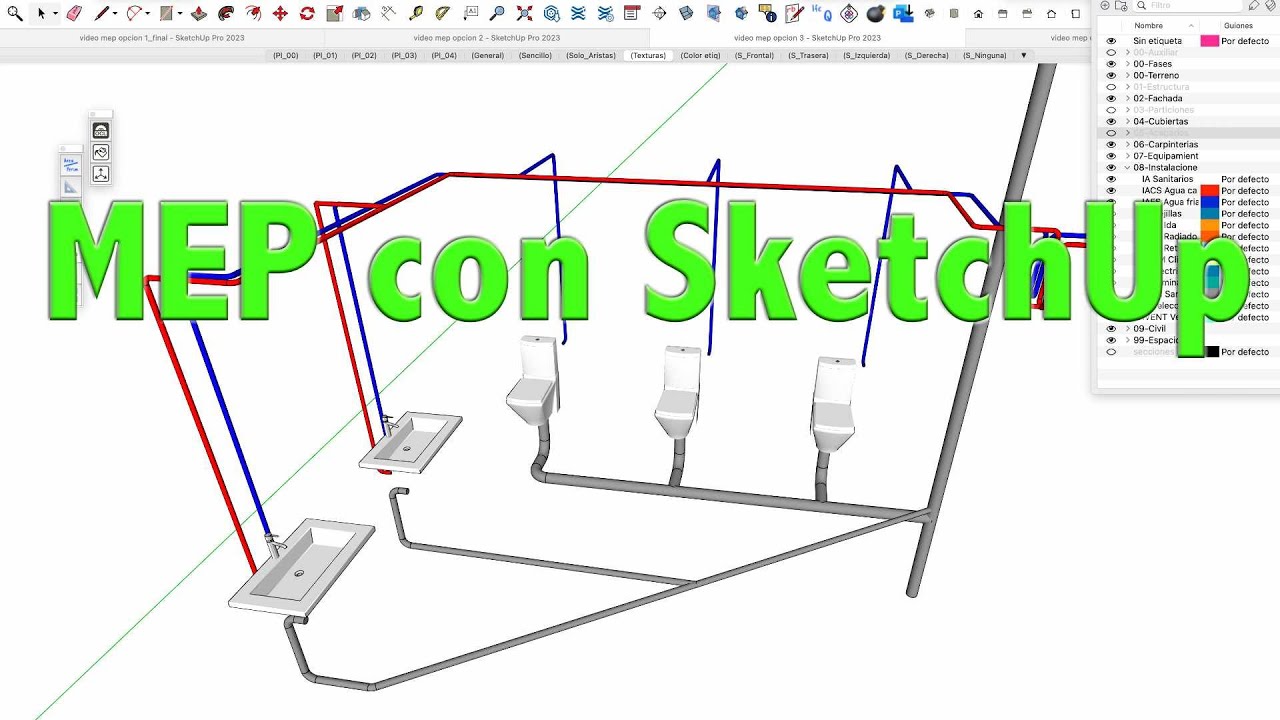Image resolution: width=1280 pixels, height=720 pixels.
Task: Select the Scale tool
Action: pos(335,14)
